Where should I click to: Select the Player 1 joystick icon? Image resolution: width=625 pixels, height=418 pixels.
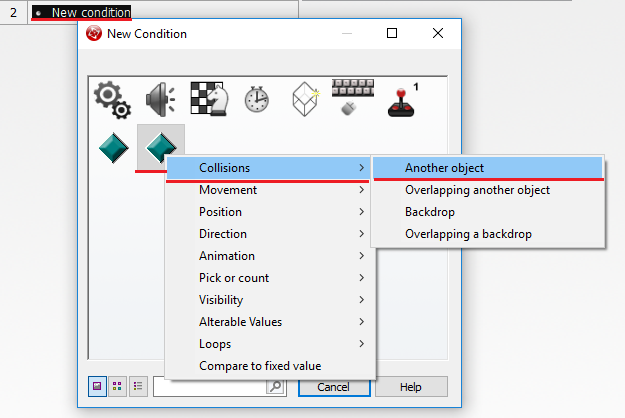(x=403, y=100)
